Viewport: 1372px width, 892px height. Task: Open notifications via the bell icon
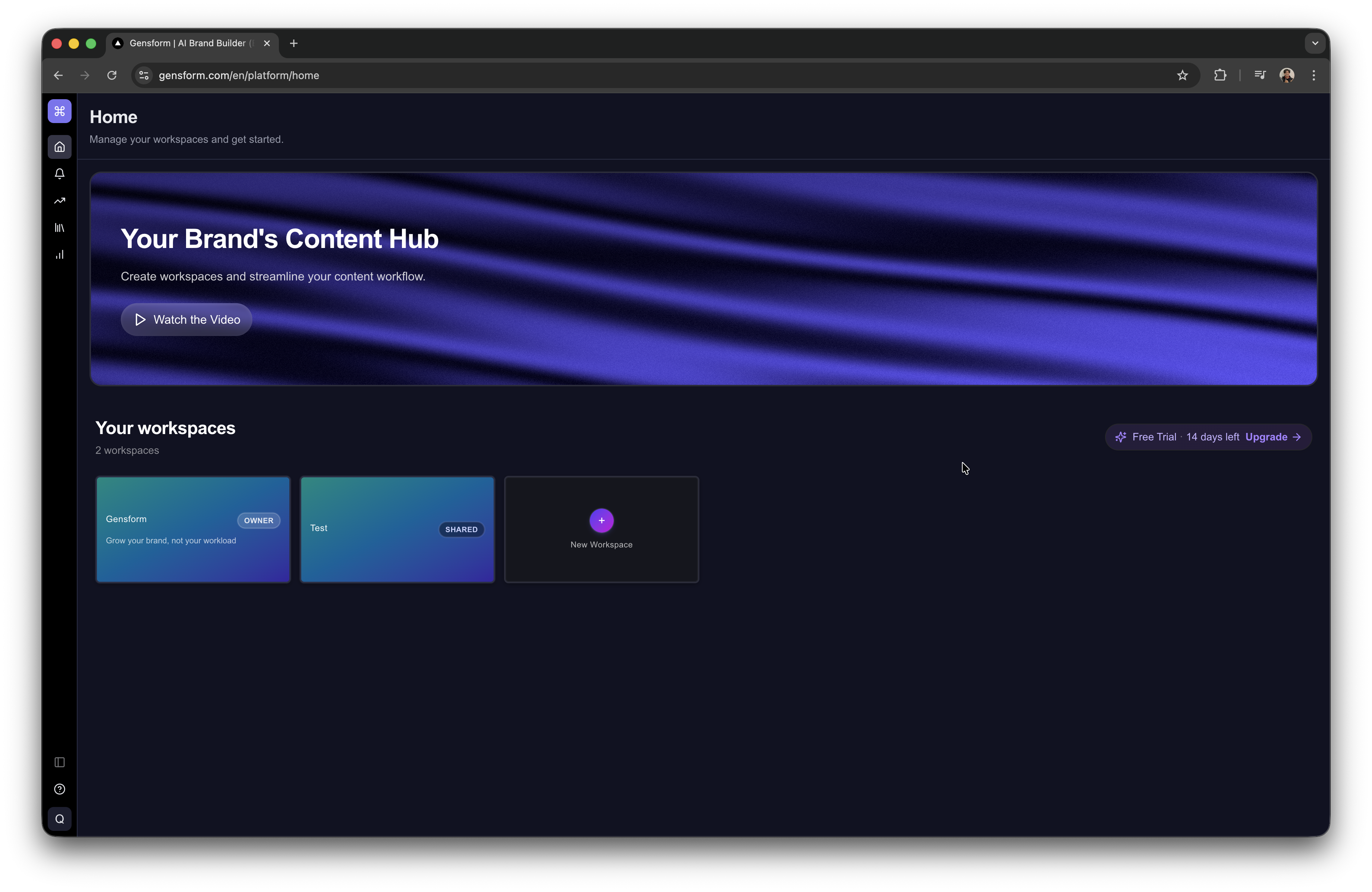[x=59, y=173]
